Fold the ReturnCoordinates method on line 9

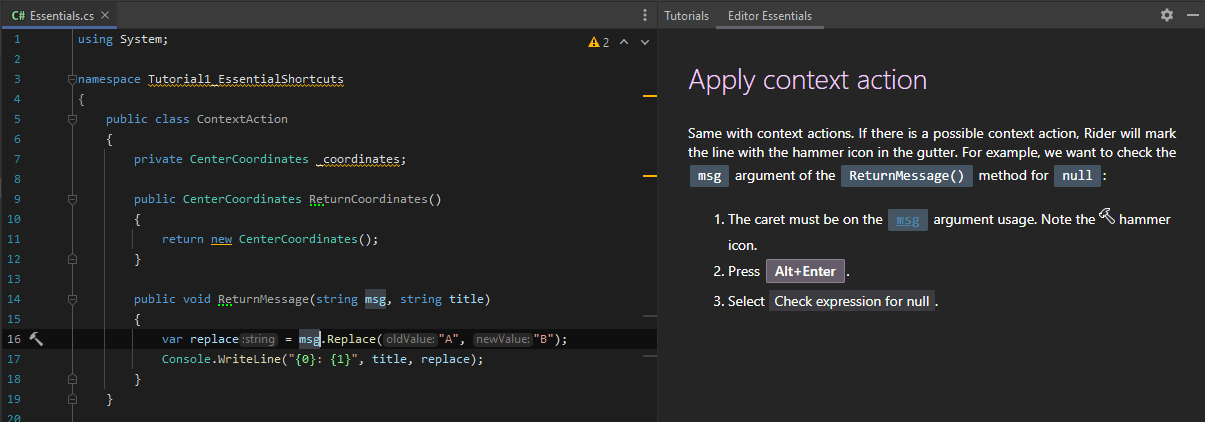[x=72, y=199]
